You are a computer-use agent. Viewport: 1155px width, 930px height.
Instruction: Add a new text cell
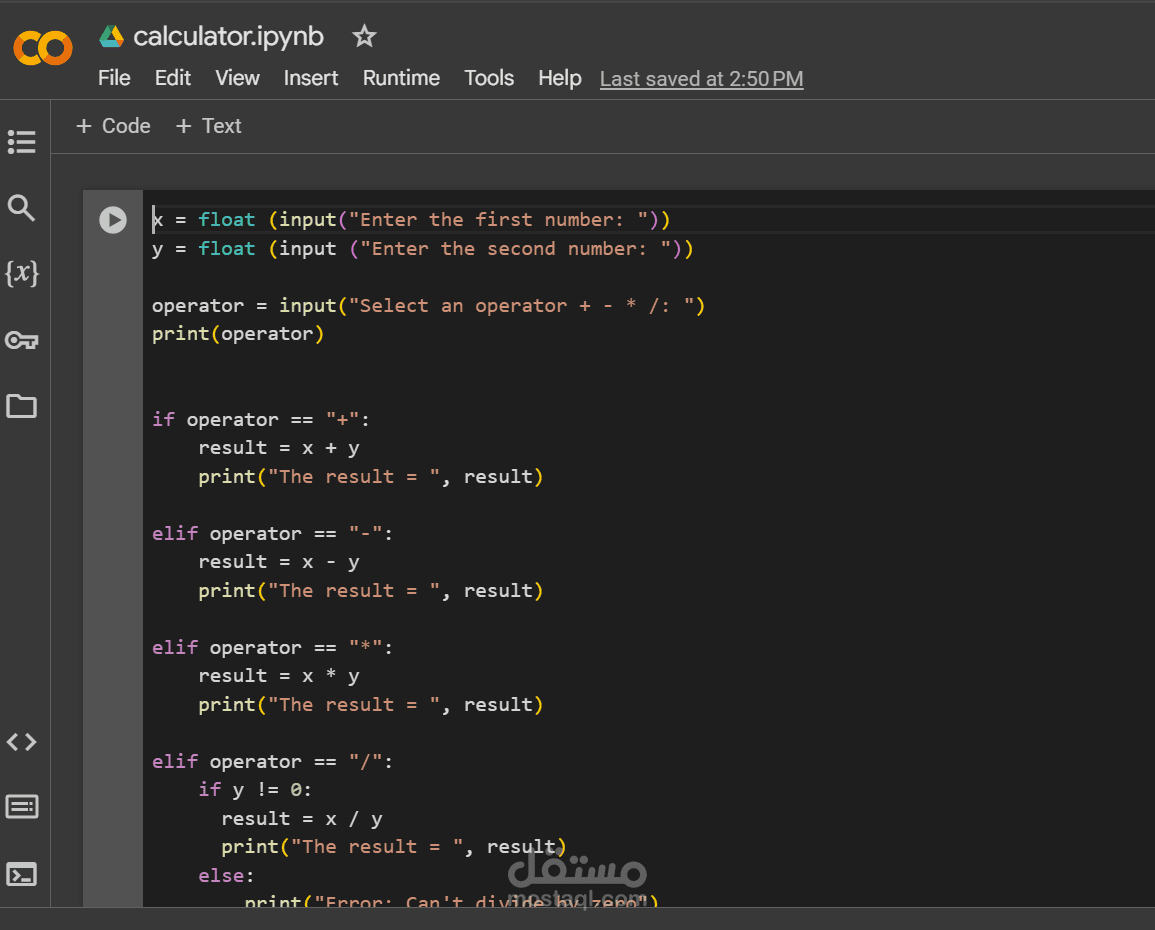(x=209, y=126)
